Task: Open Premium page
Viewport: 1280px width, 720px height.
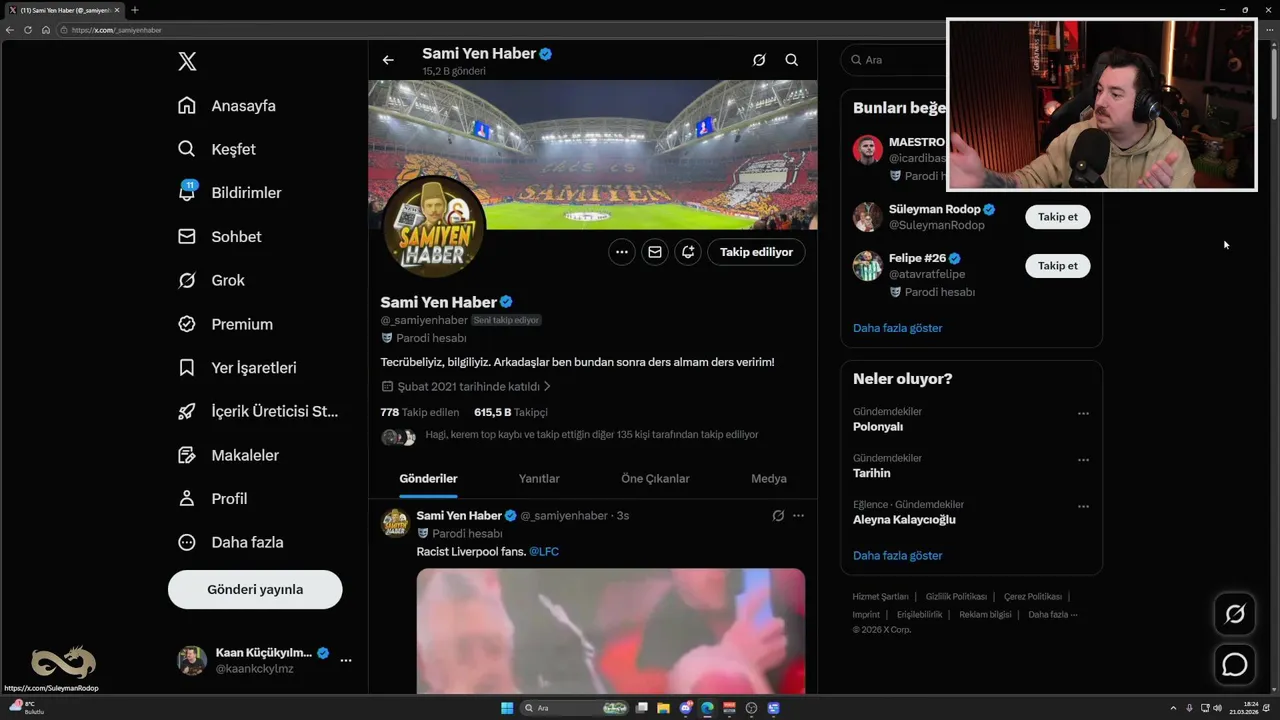Action: click(x=225, y=324)
